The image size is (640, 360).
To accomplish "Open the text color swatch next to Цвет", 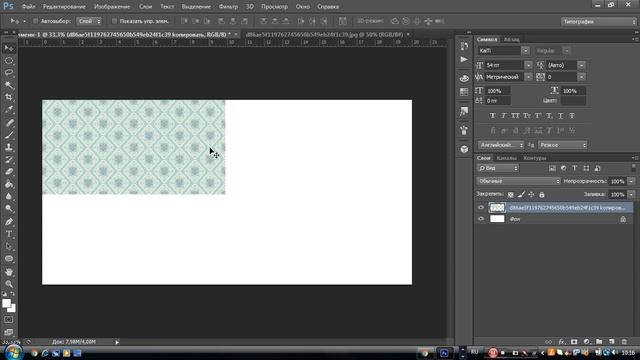I will [x=573, y=100].
